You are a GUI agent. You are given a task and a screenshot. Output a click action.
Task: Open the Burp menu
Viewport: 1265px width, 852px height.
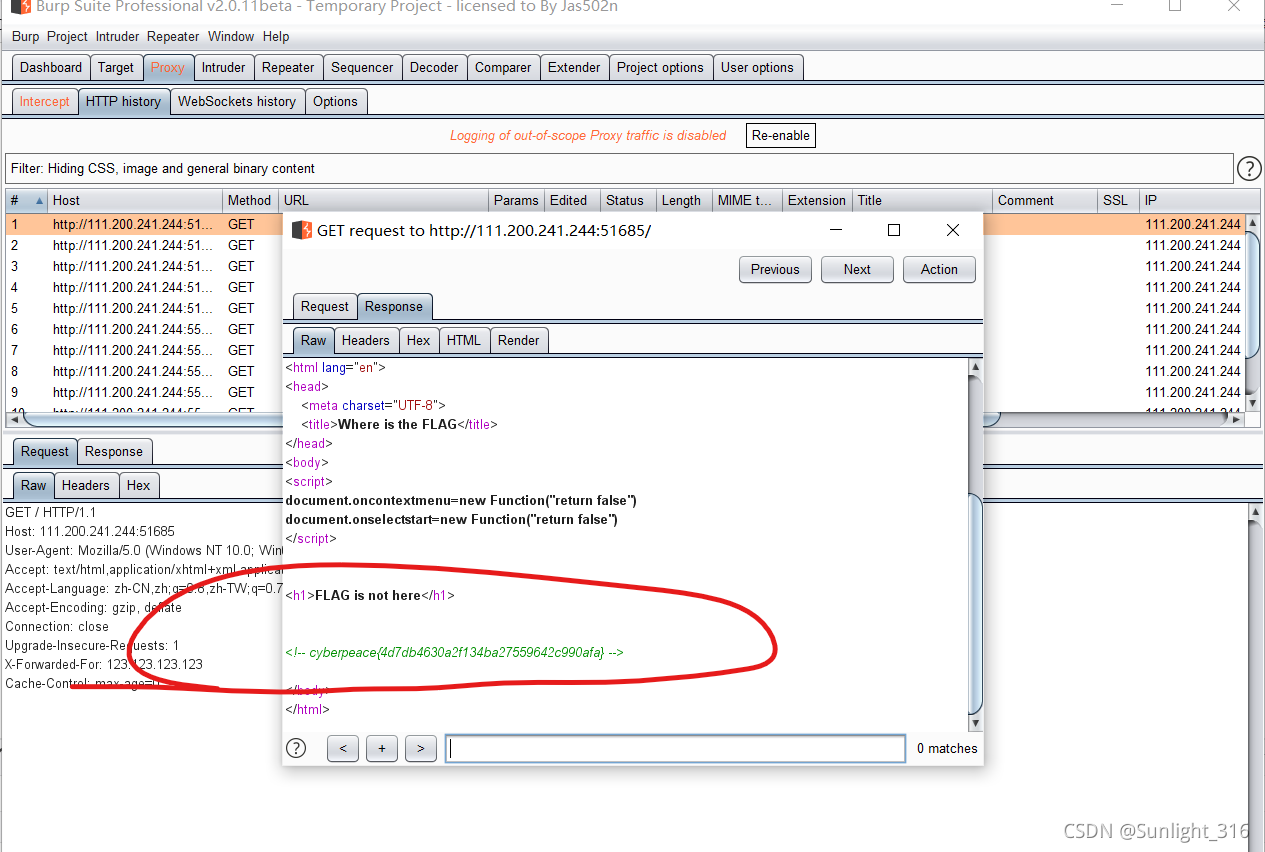(x=26, y=36)
